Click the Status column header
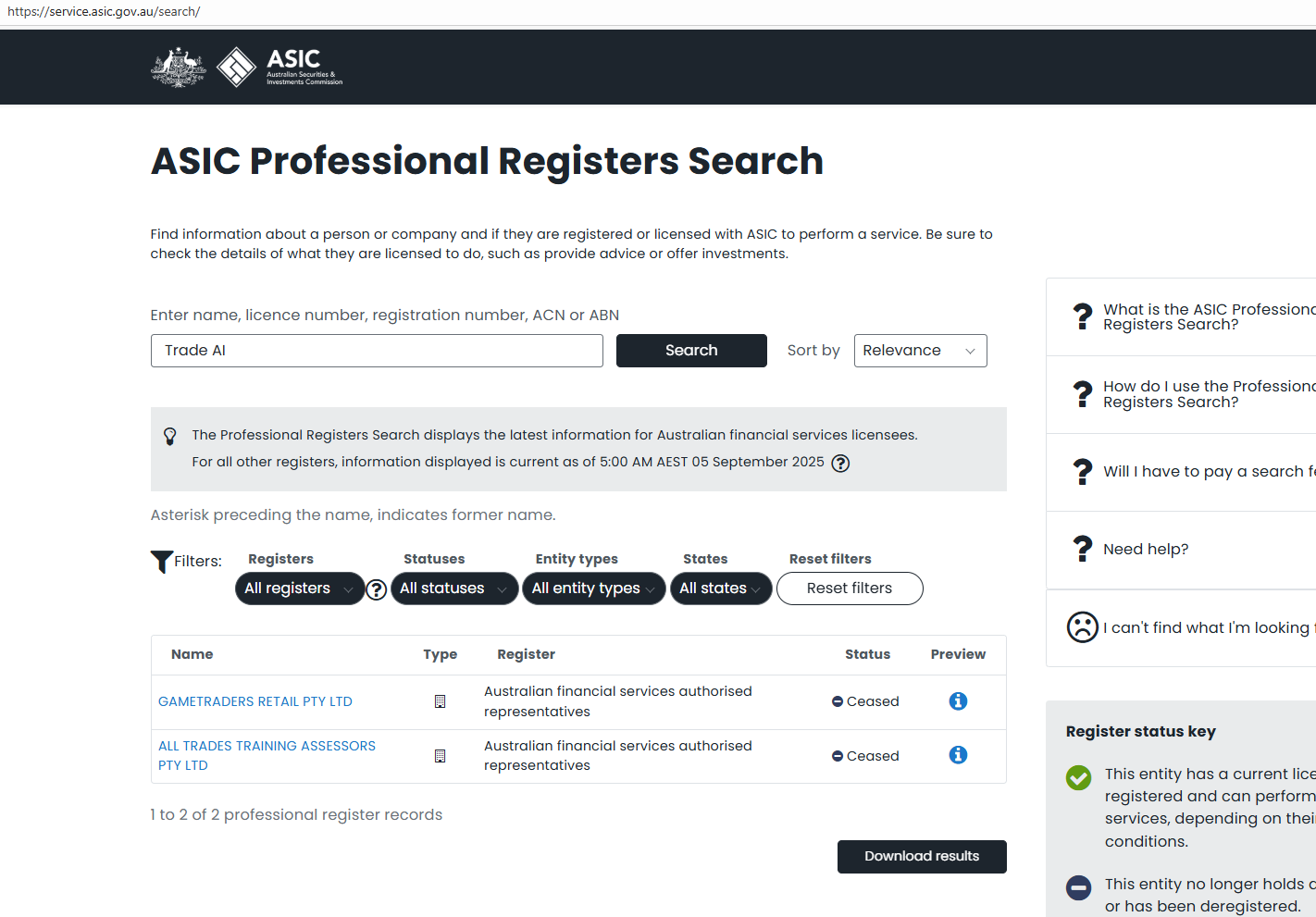1316x917 pixels. tap(867, 654)
